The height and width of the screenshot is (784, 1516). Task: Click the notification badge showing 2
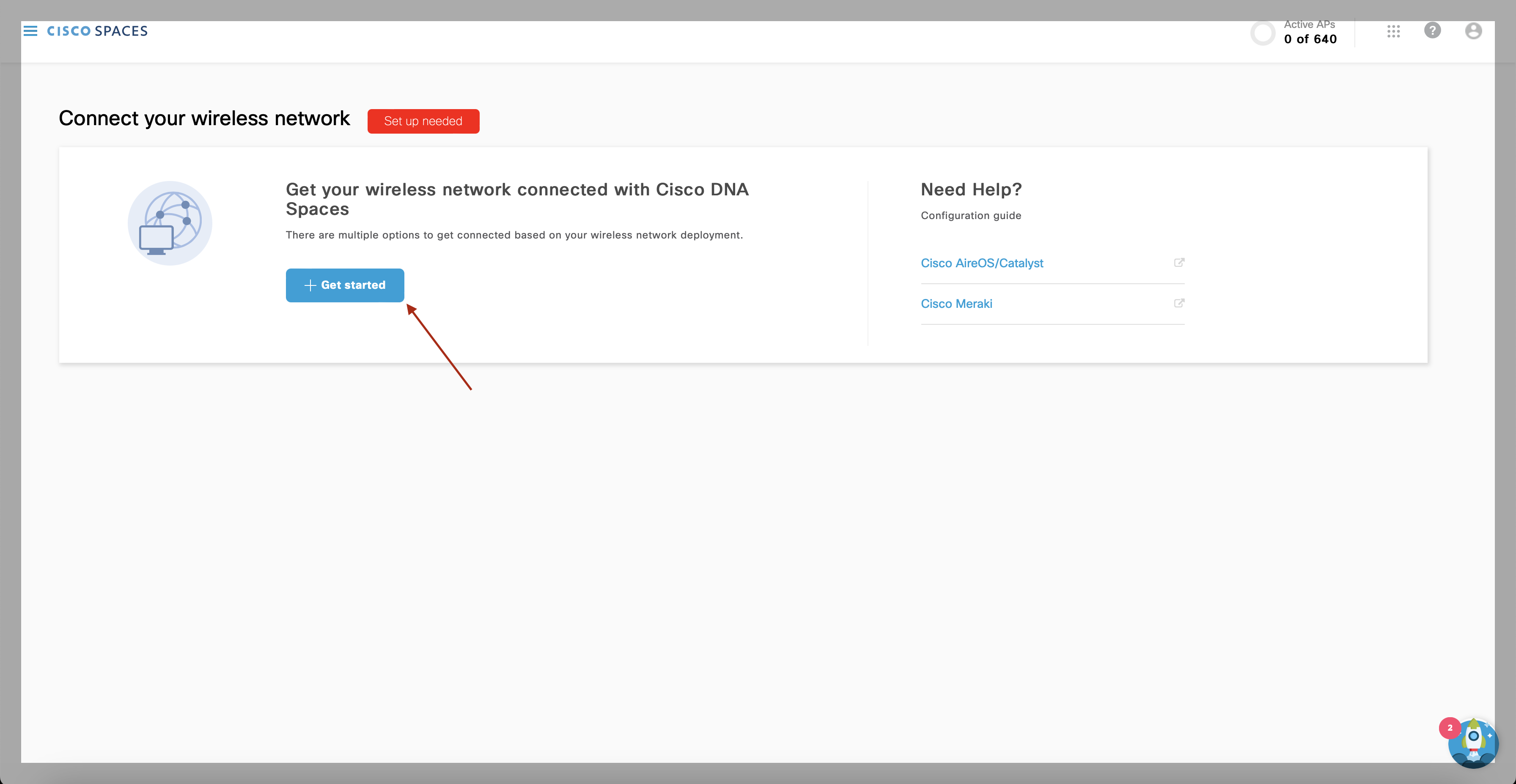pos(1450,727)
